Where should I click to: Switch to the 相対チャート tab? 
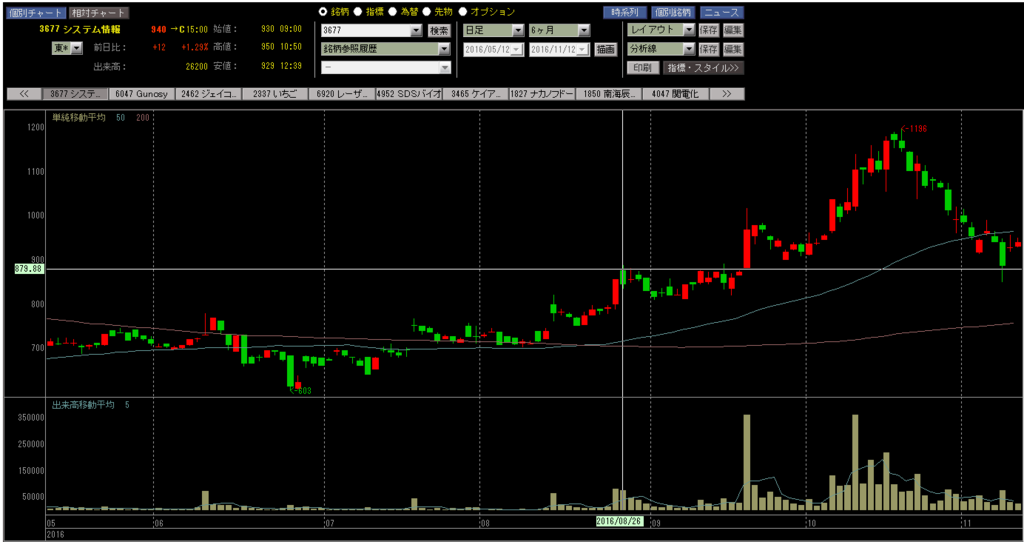[99, 12]
